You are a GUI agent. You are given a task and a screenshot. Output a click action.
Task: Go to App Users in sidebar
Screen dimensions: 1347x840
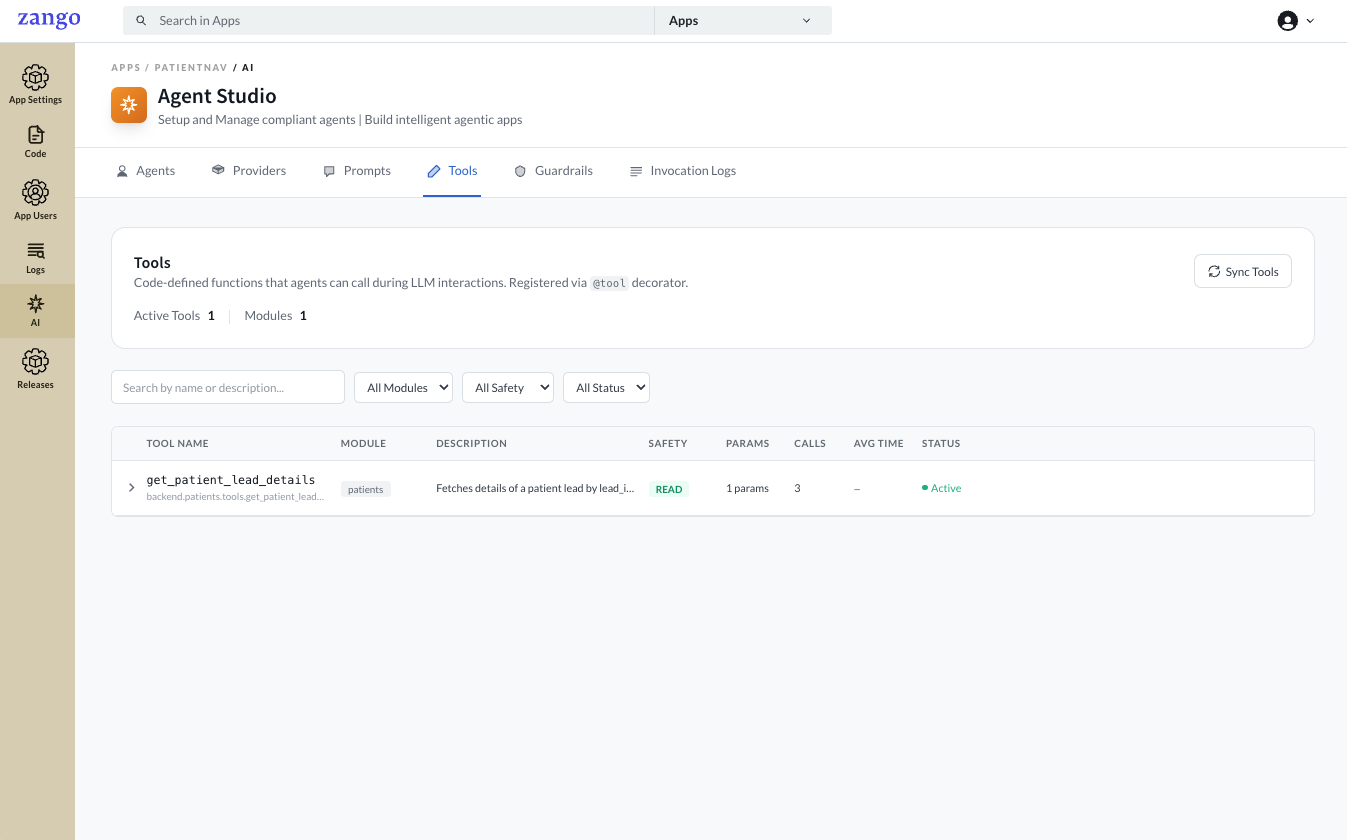coord(36,200)
